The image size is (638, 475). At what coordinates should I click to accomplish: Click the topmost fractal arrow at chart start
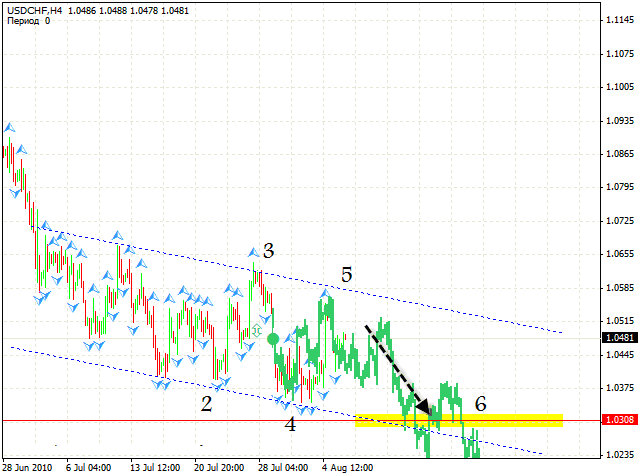[9, 127]
